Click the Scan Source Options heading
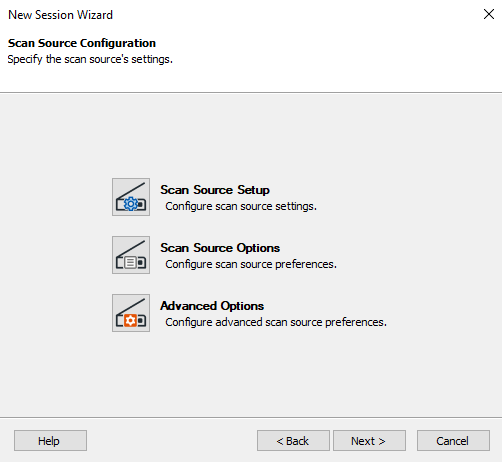Image resolution: width=502 pixels, height=462 pixels. (x=220, y=248)
